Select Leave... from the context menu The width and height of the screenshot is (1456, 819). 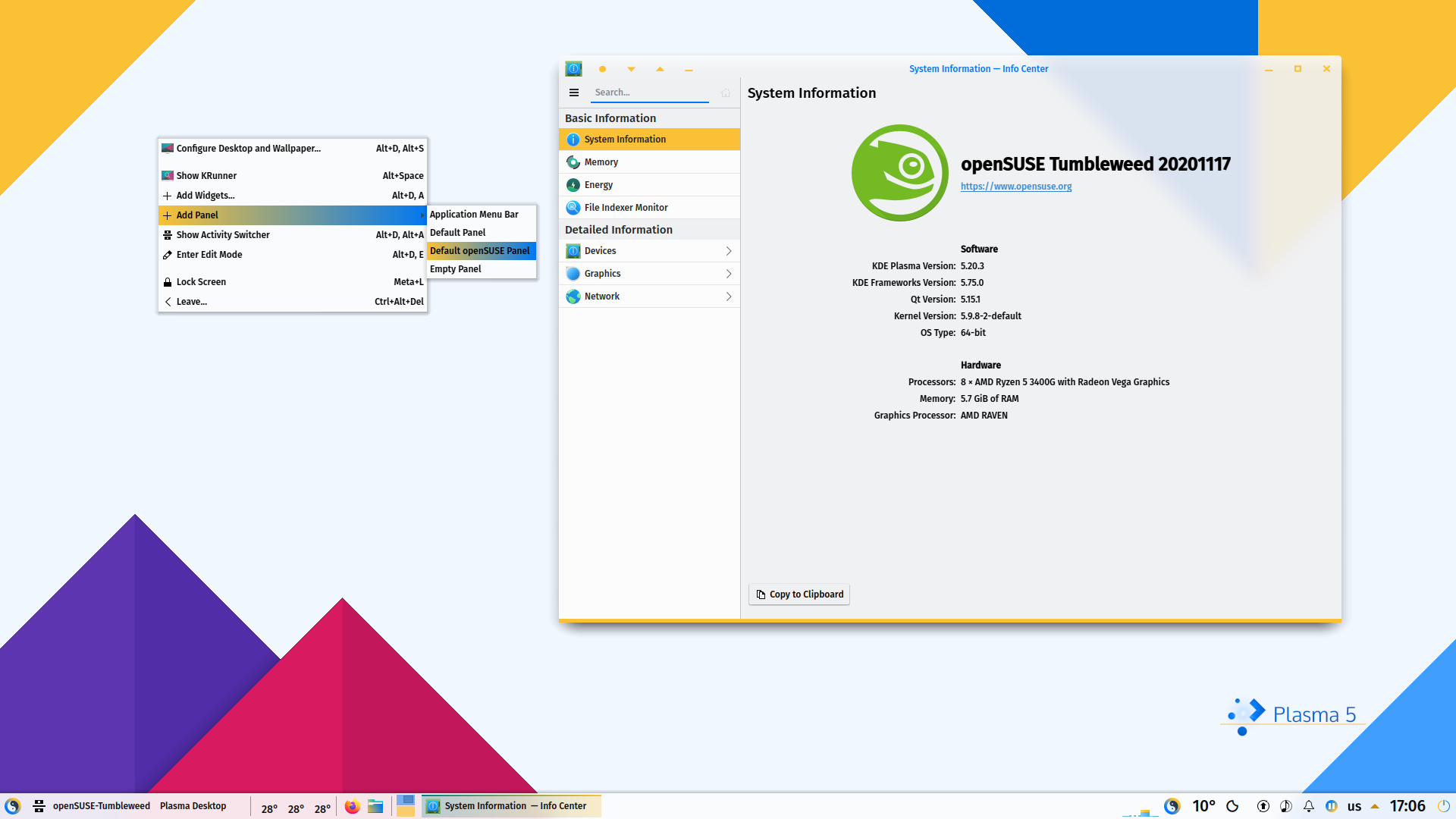click(x=293, y=302)
